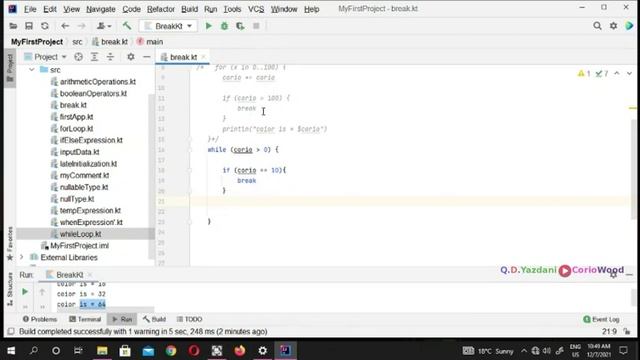The image size is (640, 360).
Task: Select opened file target icon in Project panel
Action: point(78,57)
